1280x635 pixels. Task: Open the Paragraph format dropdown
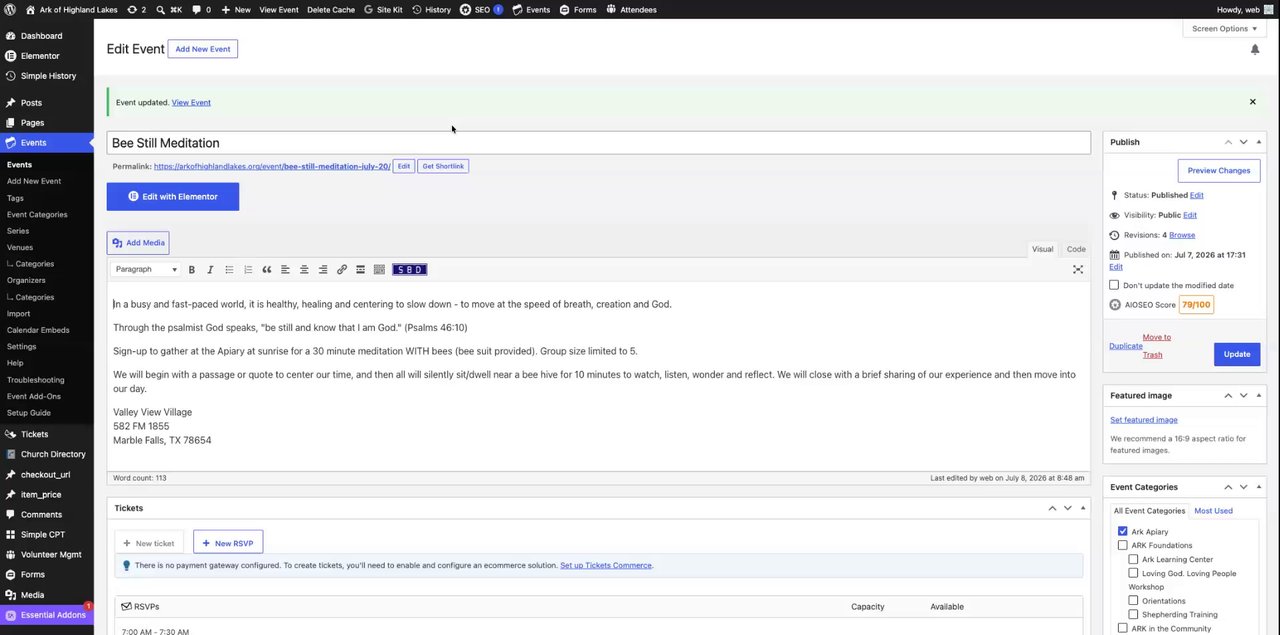pos(146,270)
